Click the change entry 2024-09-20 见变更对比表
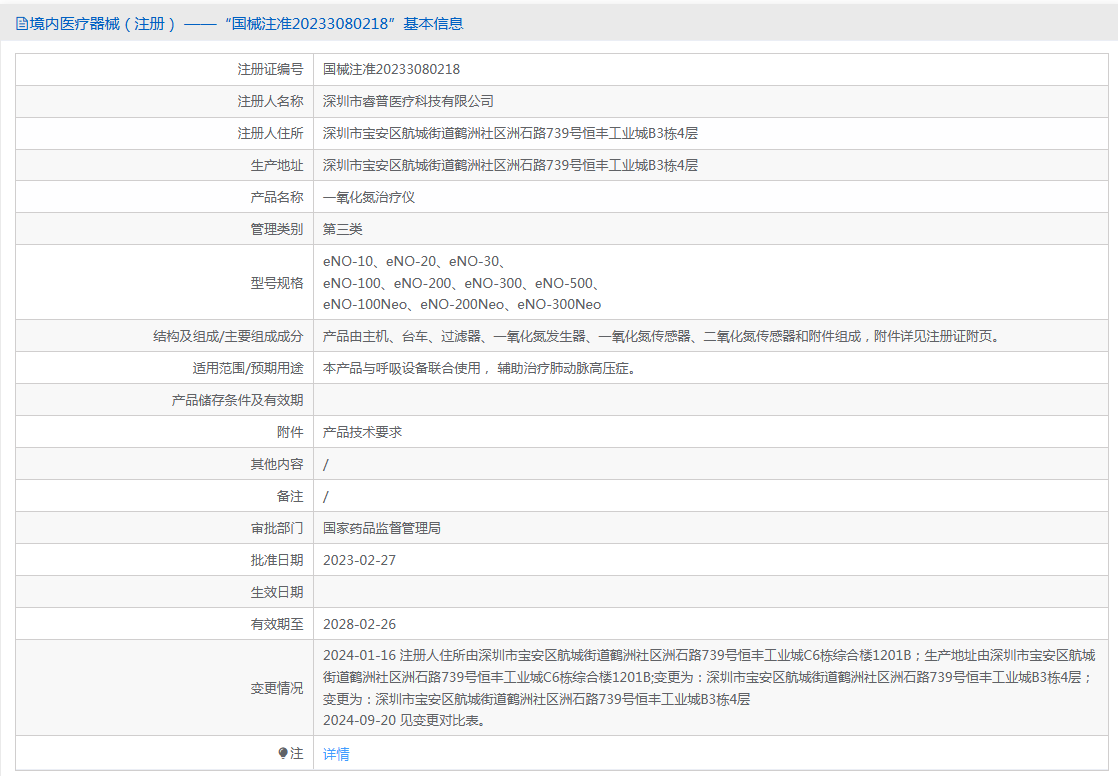This screenshot has height=776, width=1118. (x=405, y=720)
